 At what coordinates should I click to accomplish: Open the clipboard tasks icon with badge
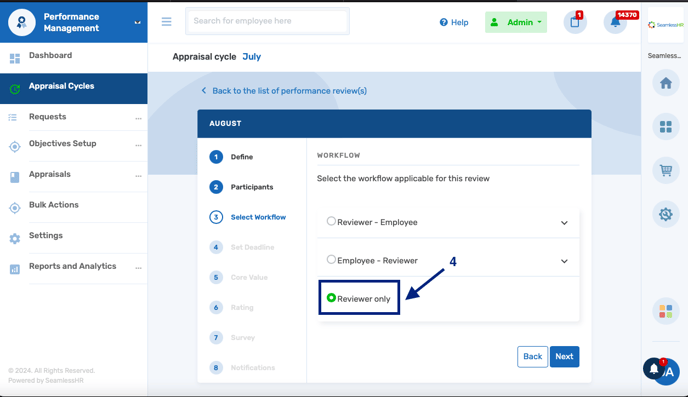click(575, 22)
